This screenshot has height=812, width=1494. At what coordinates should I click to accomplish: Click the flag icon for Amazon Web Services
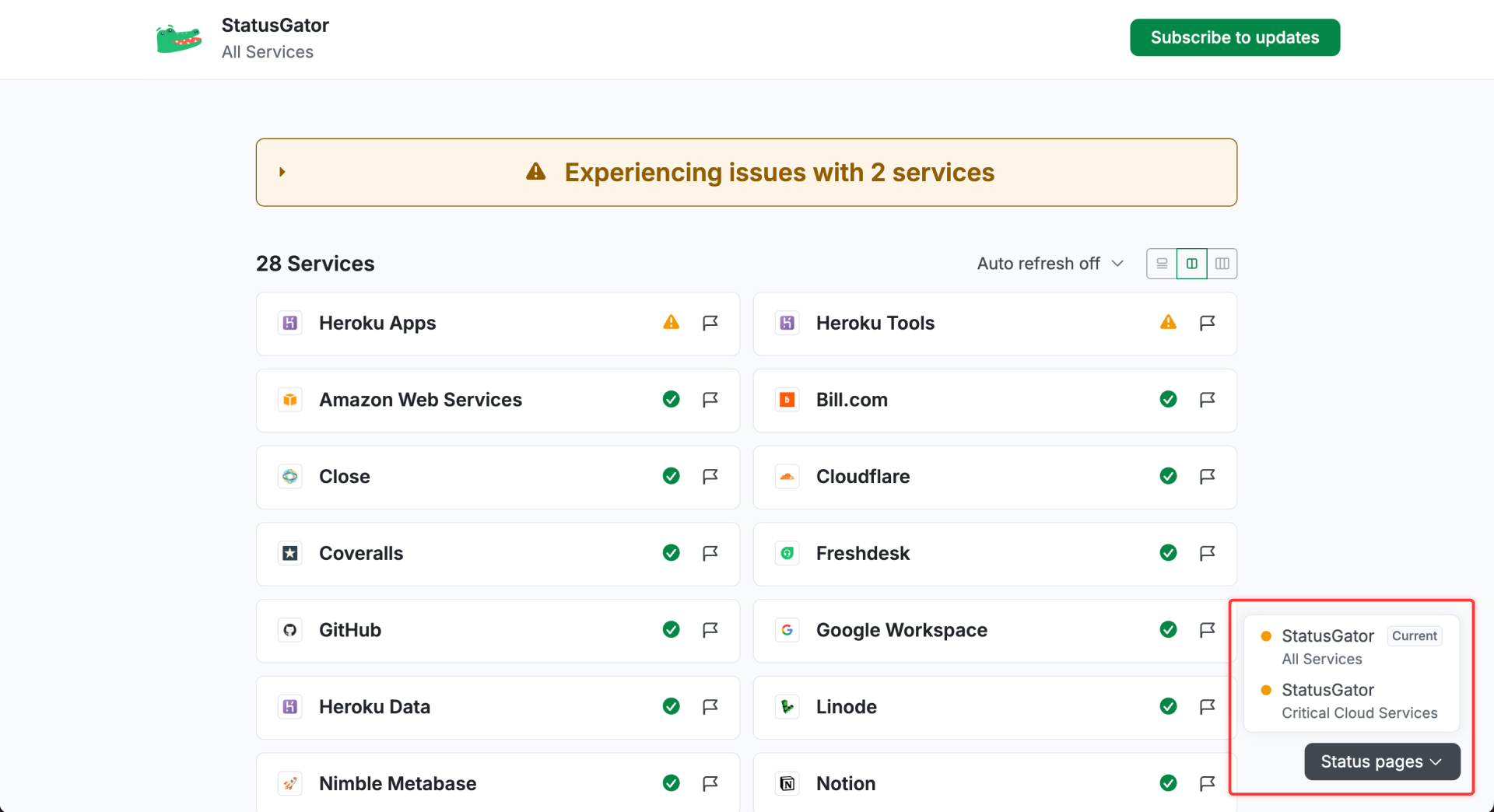710,400
